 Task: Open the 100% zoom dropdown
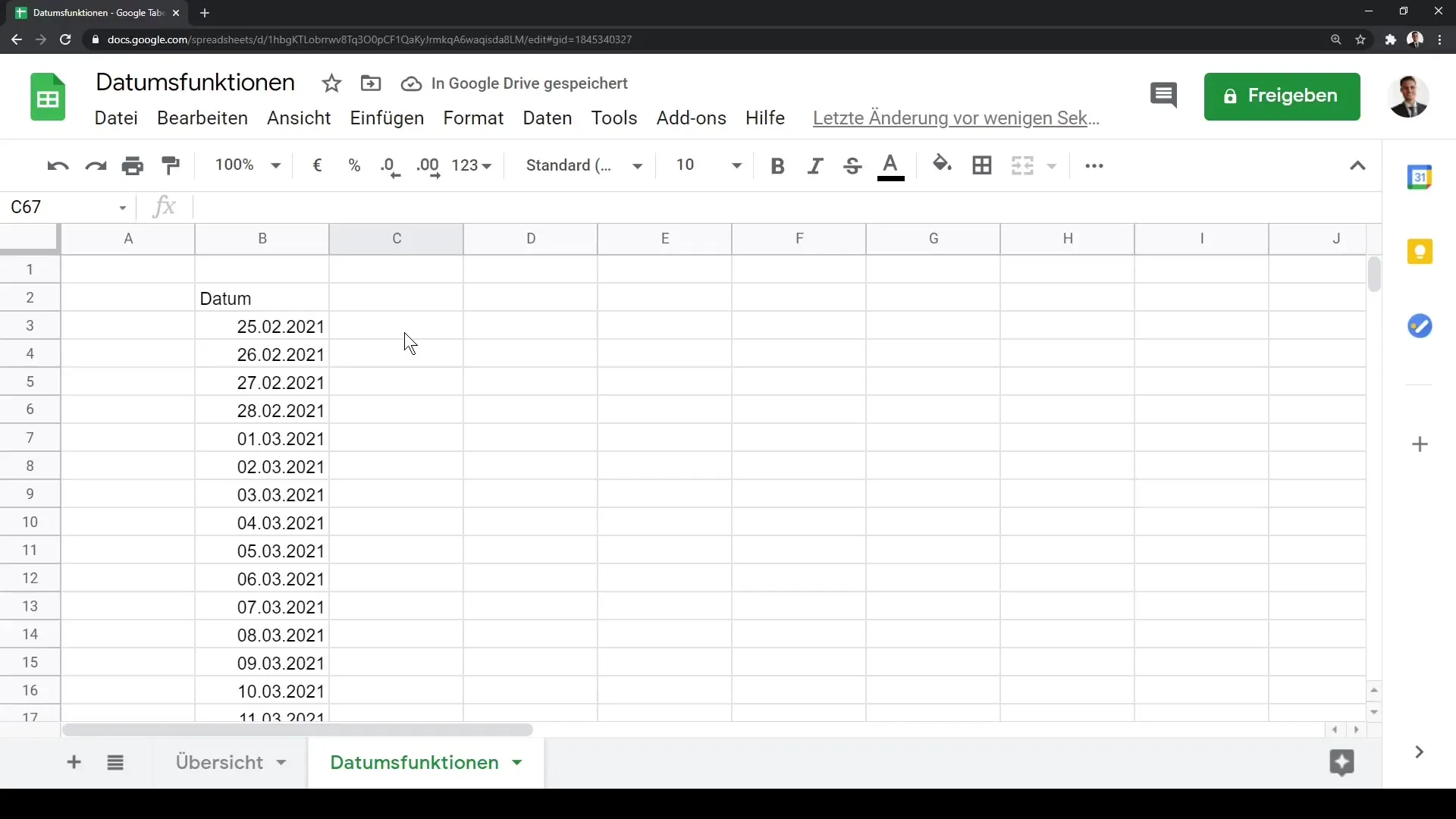point(248,165)
